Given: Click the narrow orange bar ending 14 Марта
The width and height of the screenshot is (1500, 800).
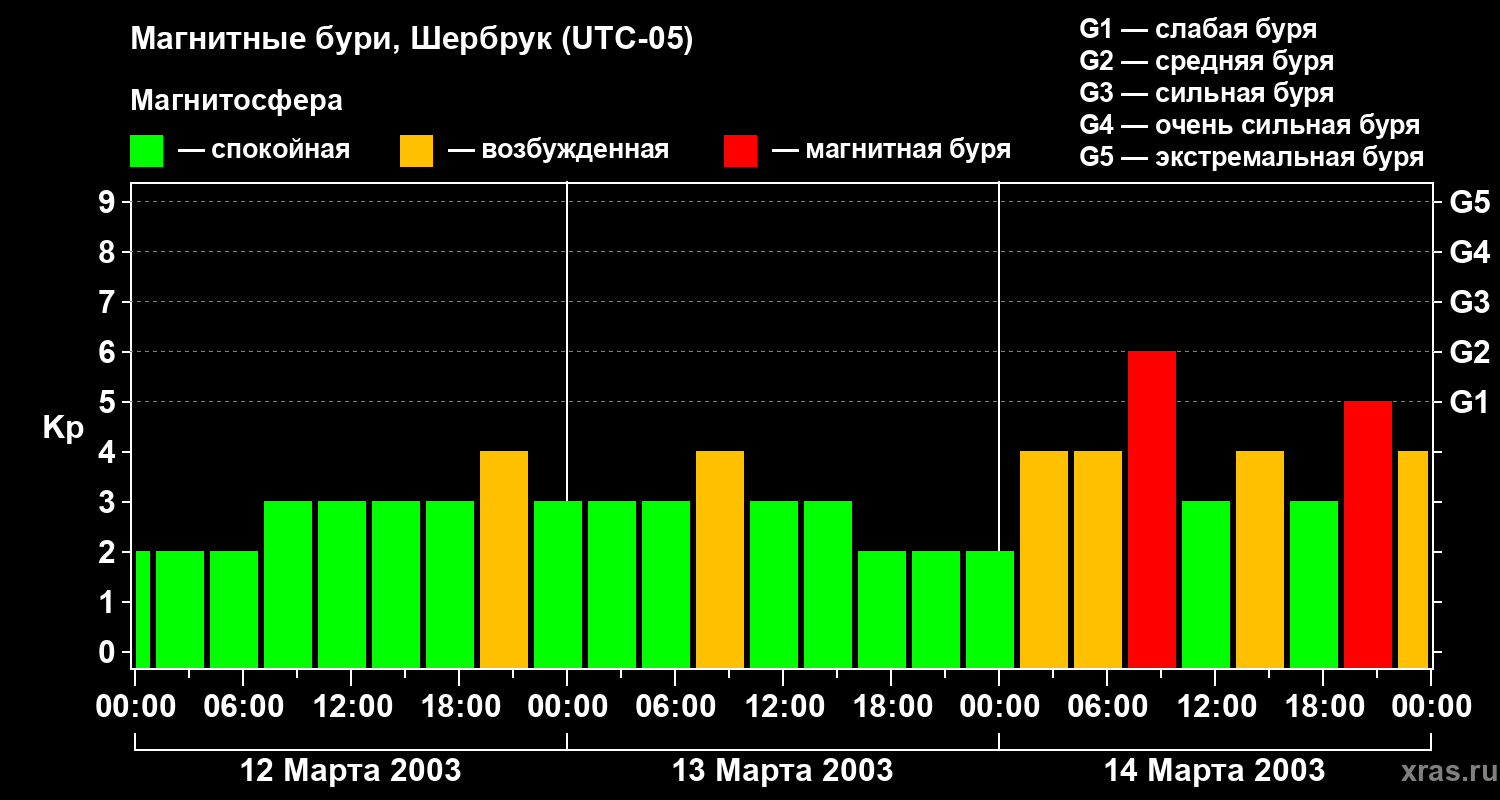Looking at the screenshot, I should (1413, 559).
